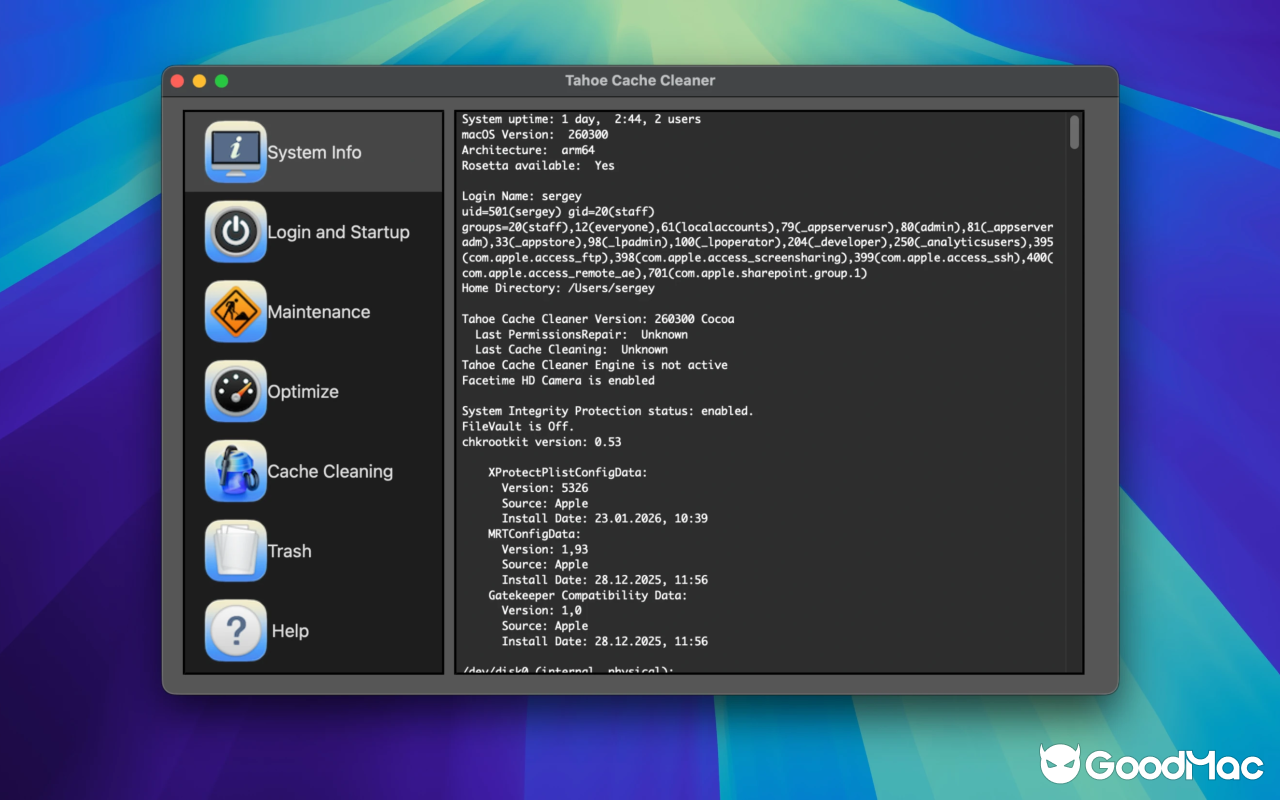Minimize the Tahoe Cache Cleaner window

(198, 80)
